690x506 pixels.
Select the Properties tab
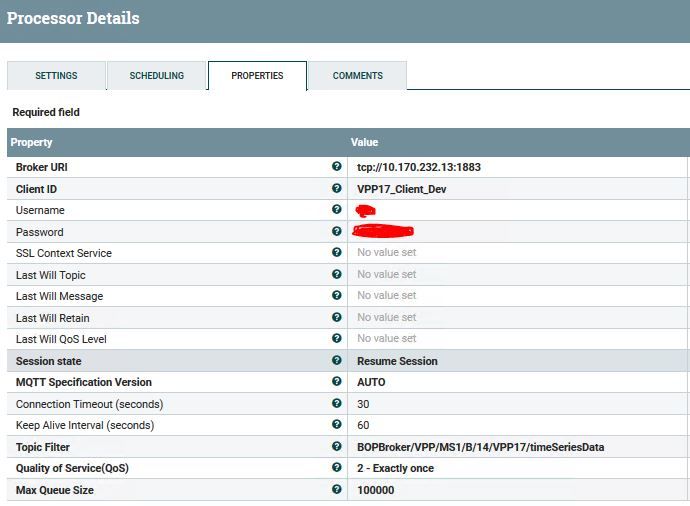click(257, 76)
